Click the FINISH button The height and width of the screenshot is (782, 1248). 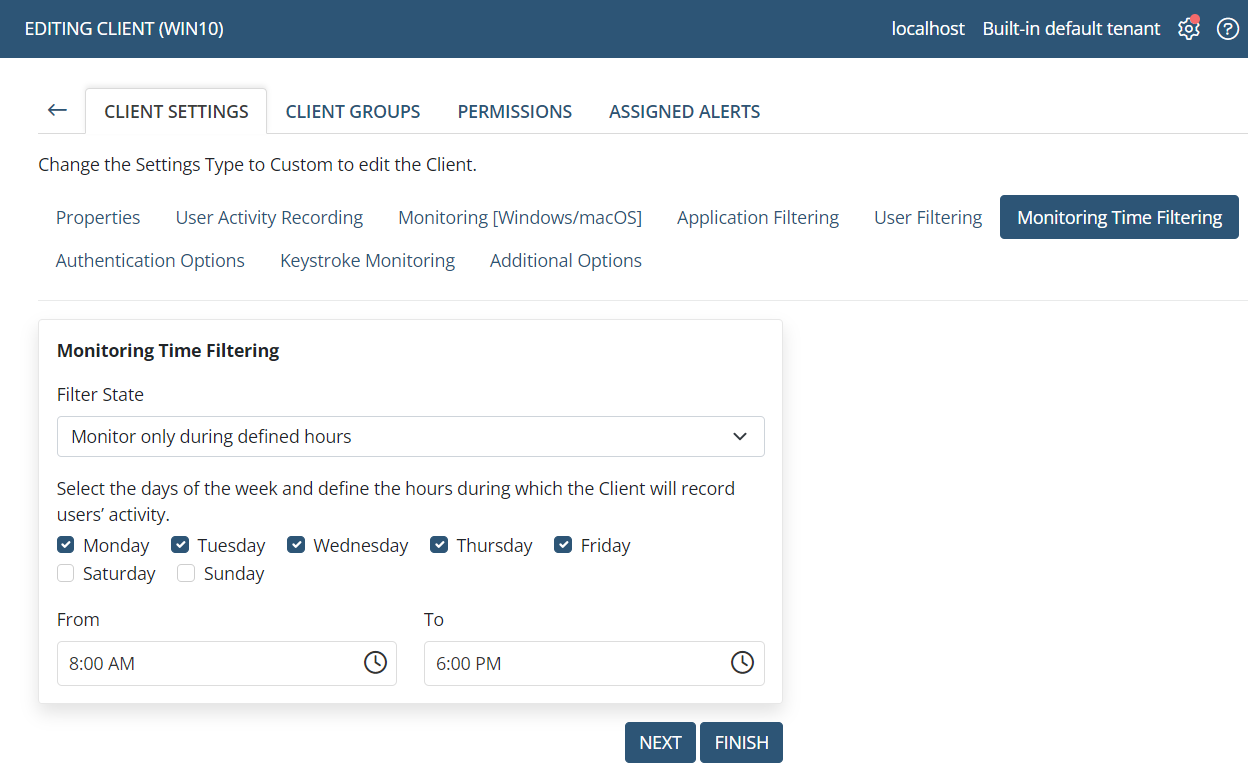[x=741, y=743]
